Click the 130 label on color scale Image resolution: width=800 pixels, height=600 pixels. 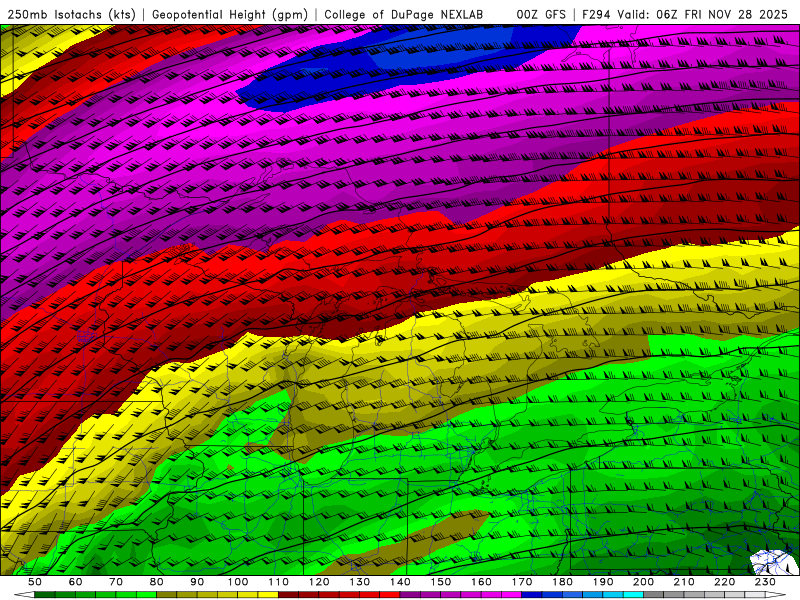(x=360, y=582)
